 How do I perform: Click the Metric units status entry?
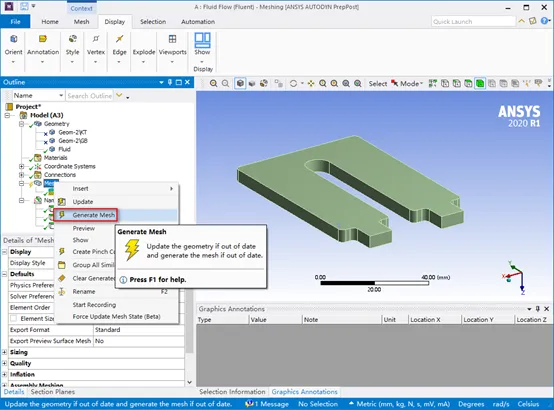(400, 404)
